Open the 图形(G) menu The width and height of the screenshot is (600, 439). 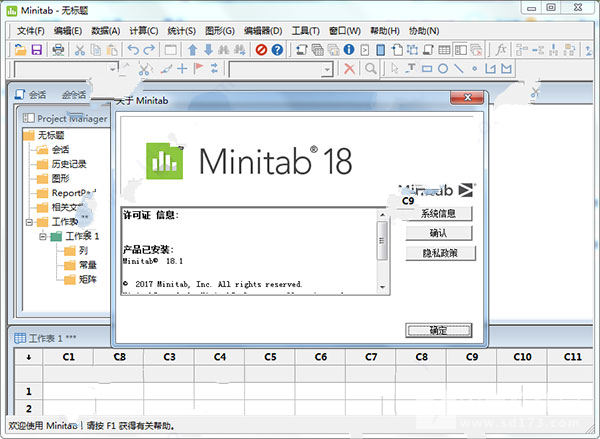(x=220, y=31)
